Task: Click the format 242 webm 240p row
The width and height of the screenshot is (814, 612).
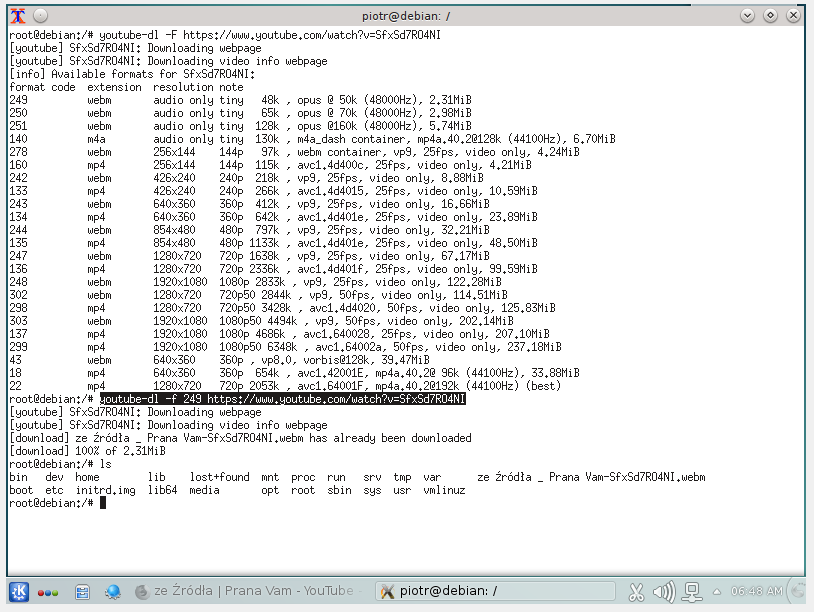Action: coord(247,178)
